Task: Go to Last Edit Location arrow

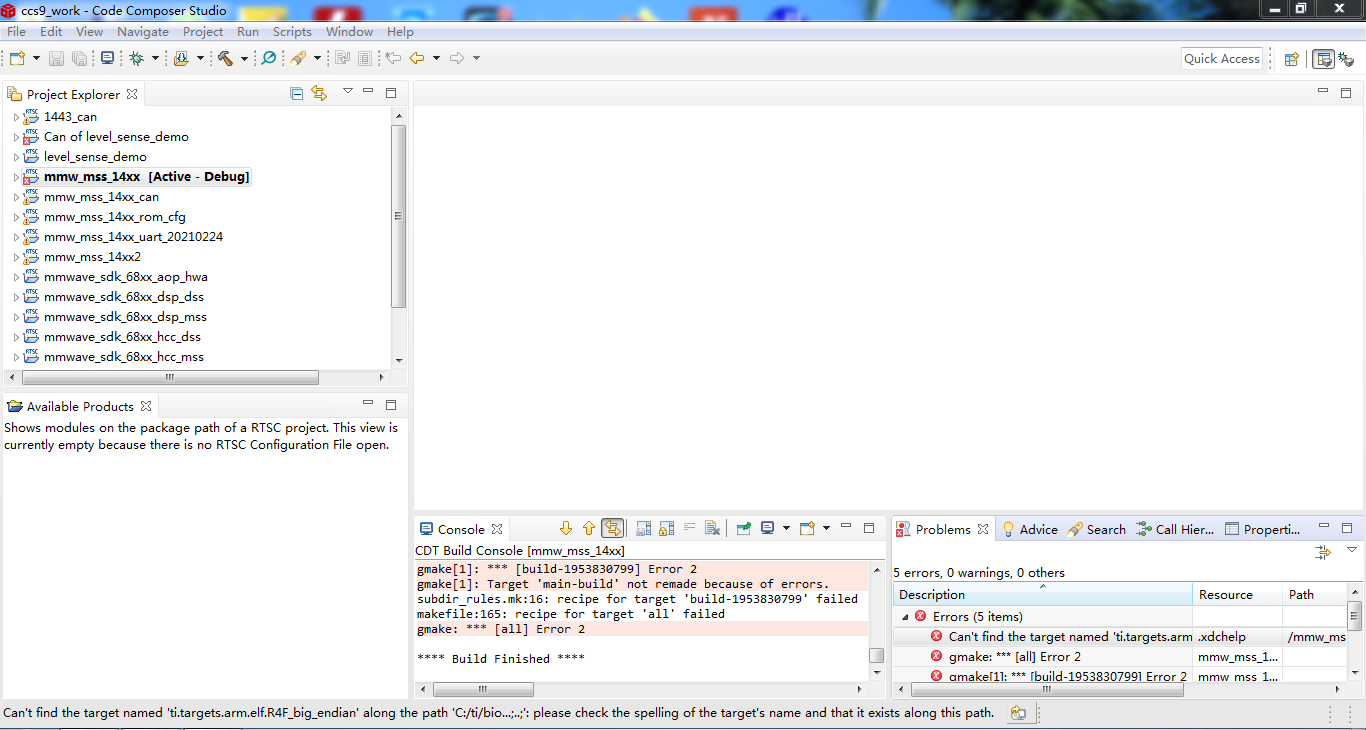Action: coord(393,58)
